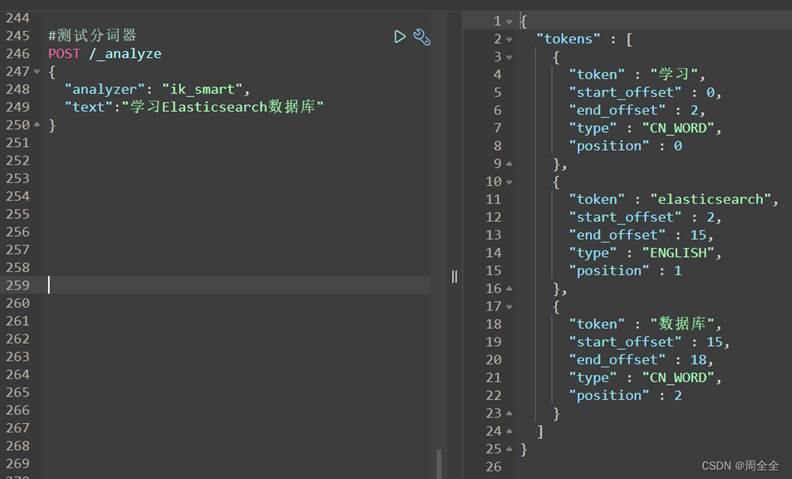This screenshot has height=479, width=792.
Task: Click "start_offset" key on line 12
Action: pos(625,217)
